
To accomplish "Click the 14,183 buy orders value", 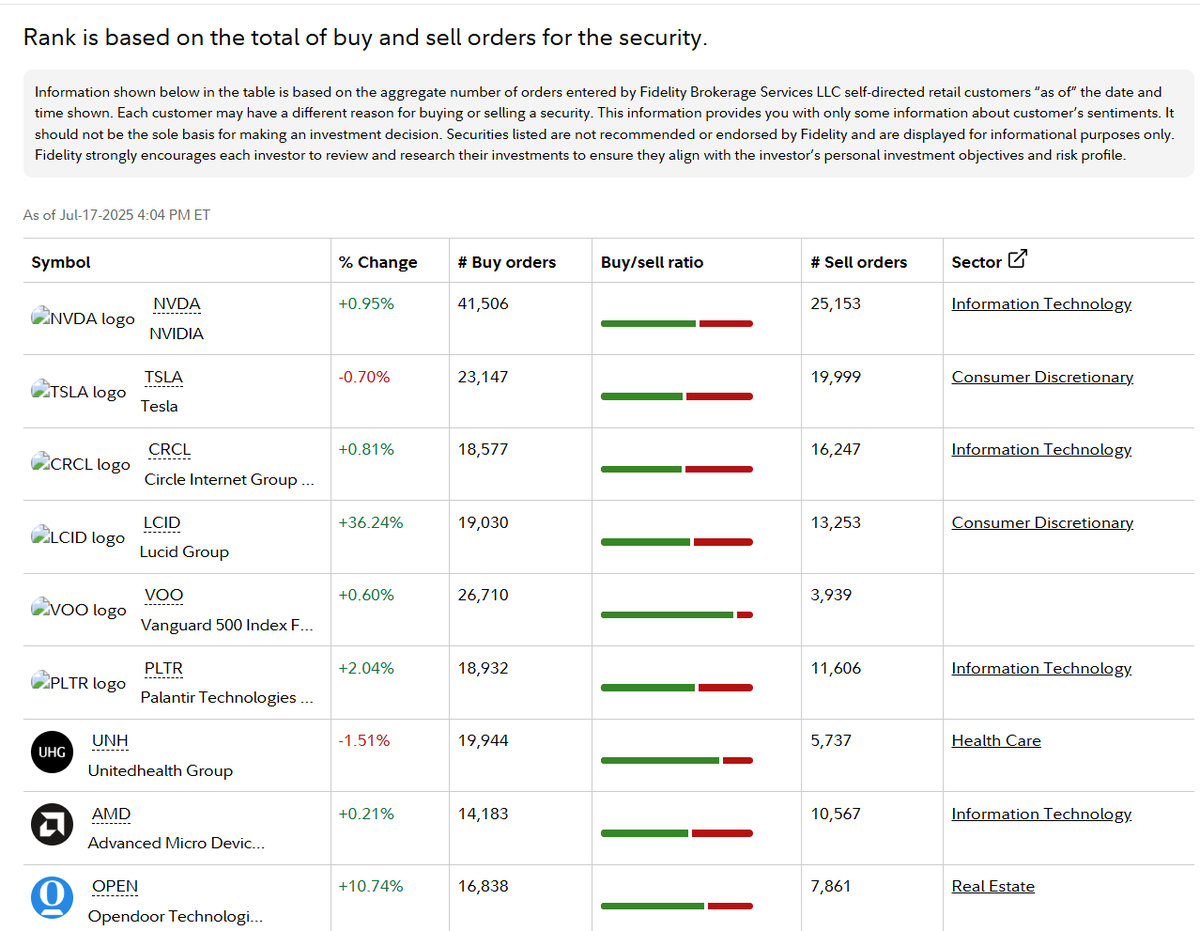I will [483, 814].
